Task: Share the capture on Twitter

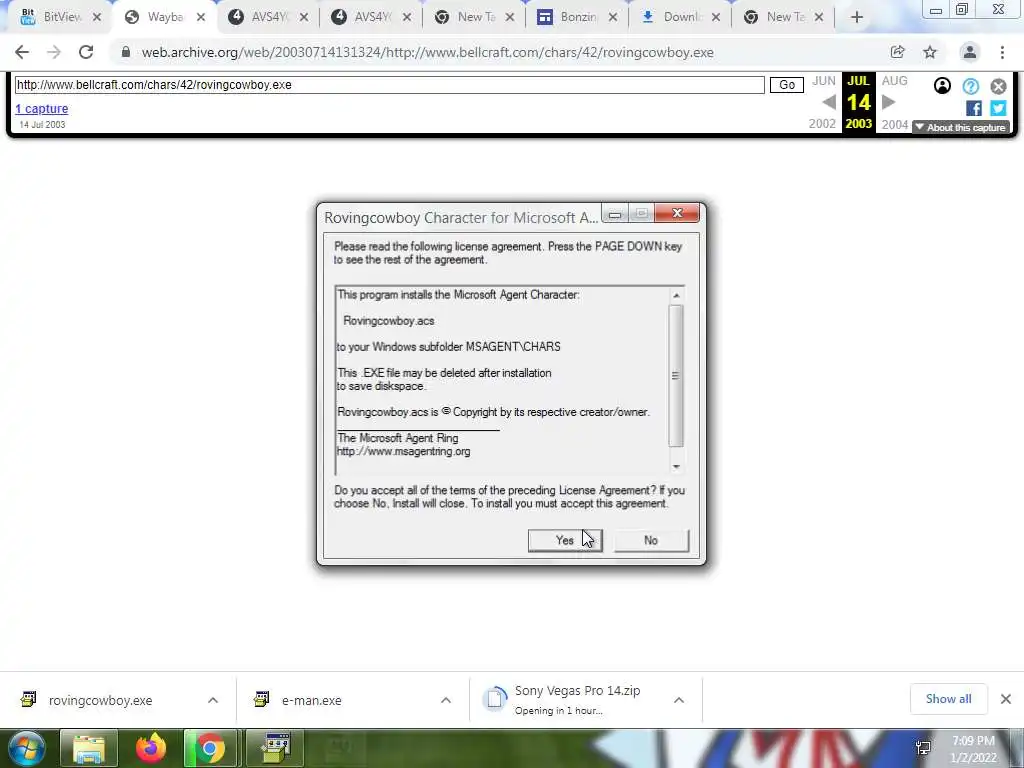Action: pyautogui.click(x=998, y=108)
